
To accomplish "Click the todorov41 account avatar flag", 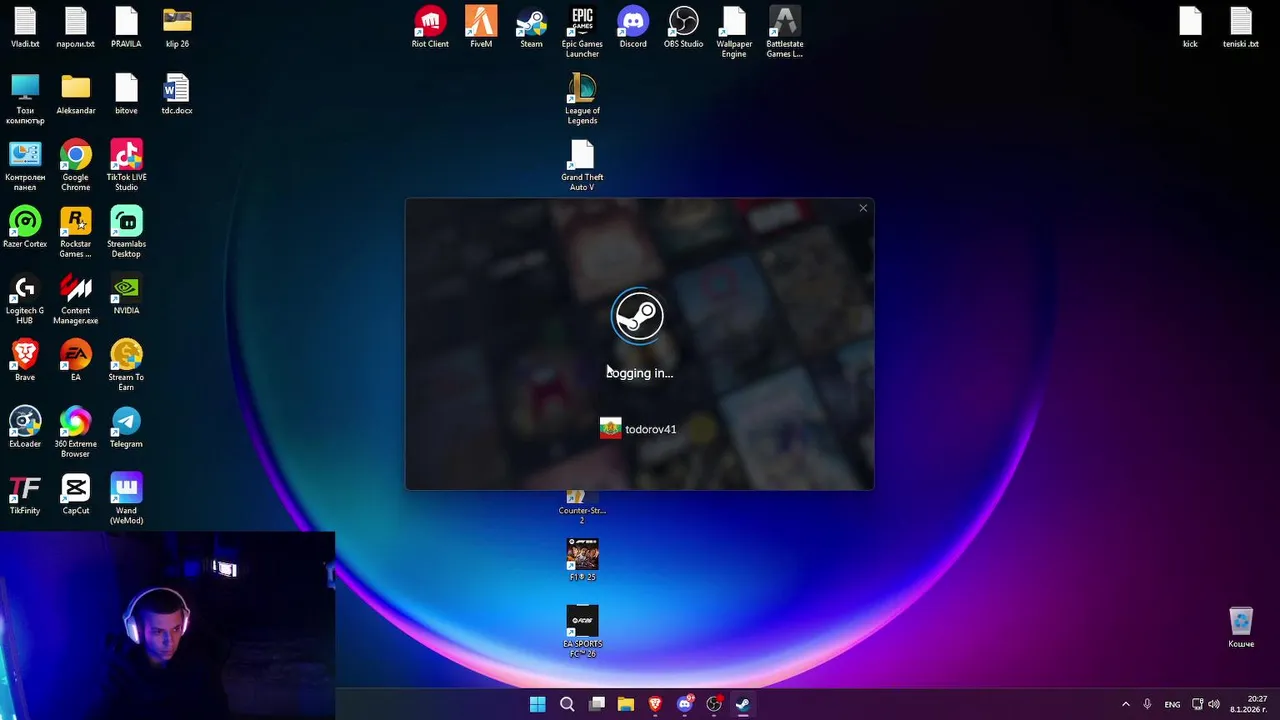I will click(610, 429).
